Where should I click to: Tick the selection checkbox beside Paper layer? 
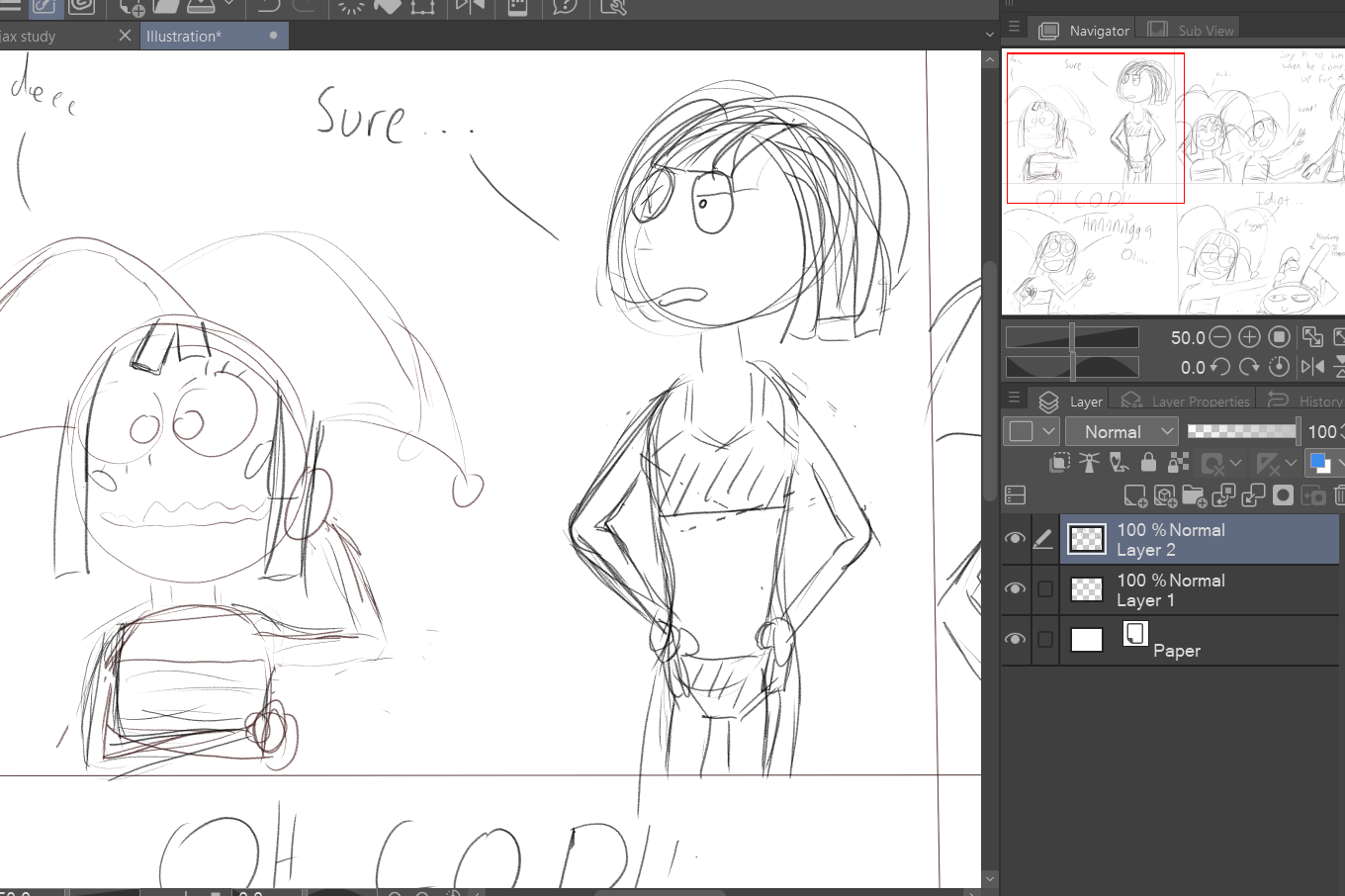(1044, 640)
